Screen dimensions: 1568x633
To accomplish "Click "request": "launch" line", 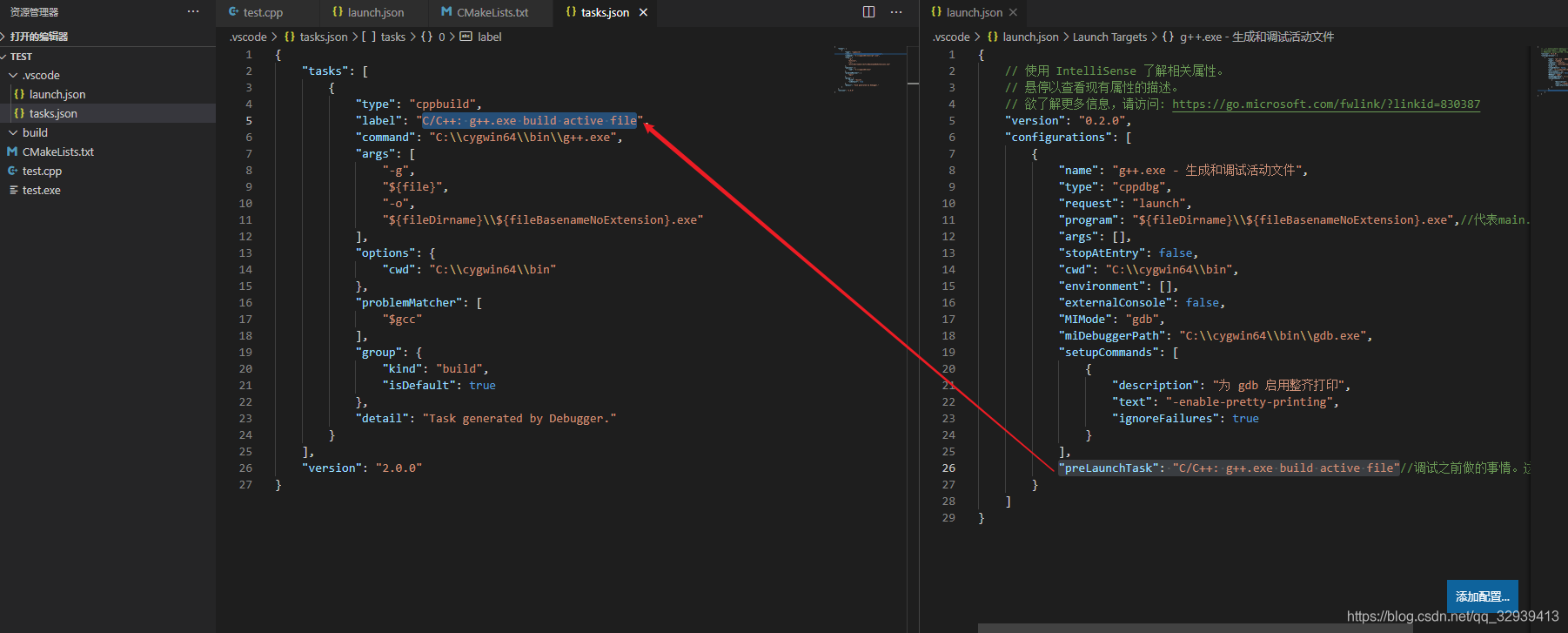I will pyautogui.click(x=1125, y=203).
